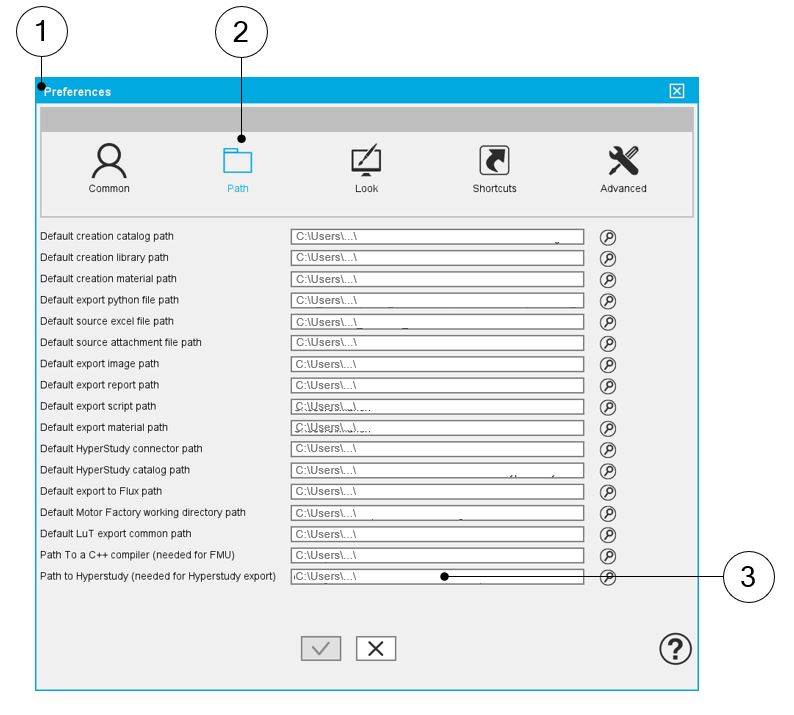Browse for Motor Factory working directory path
Image resolution: width=794 pixels, height=715 pixels.
[607, 513]
